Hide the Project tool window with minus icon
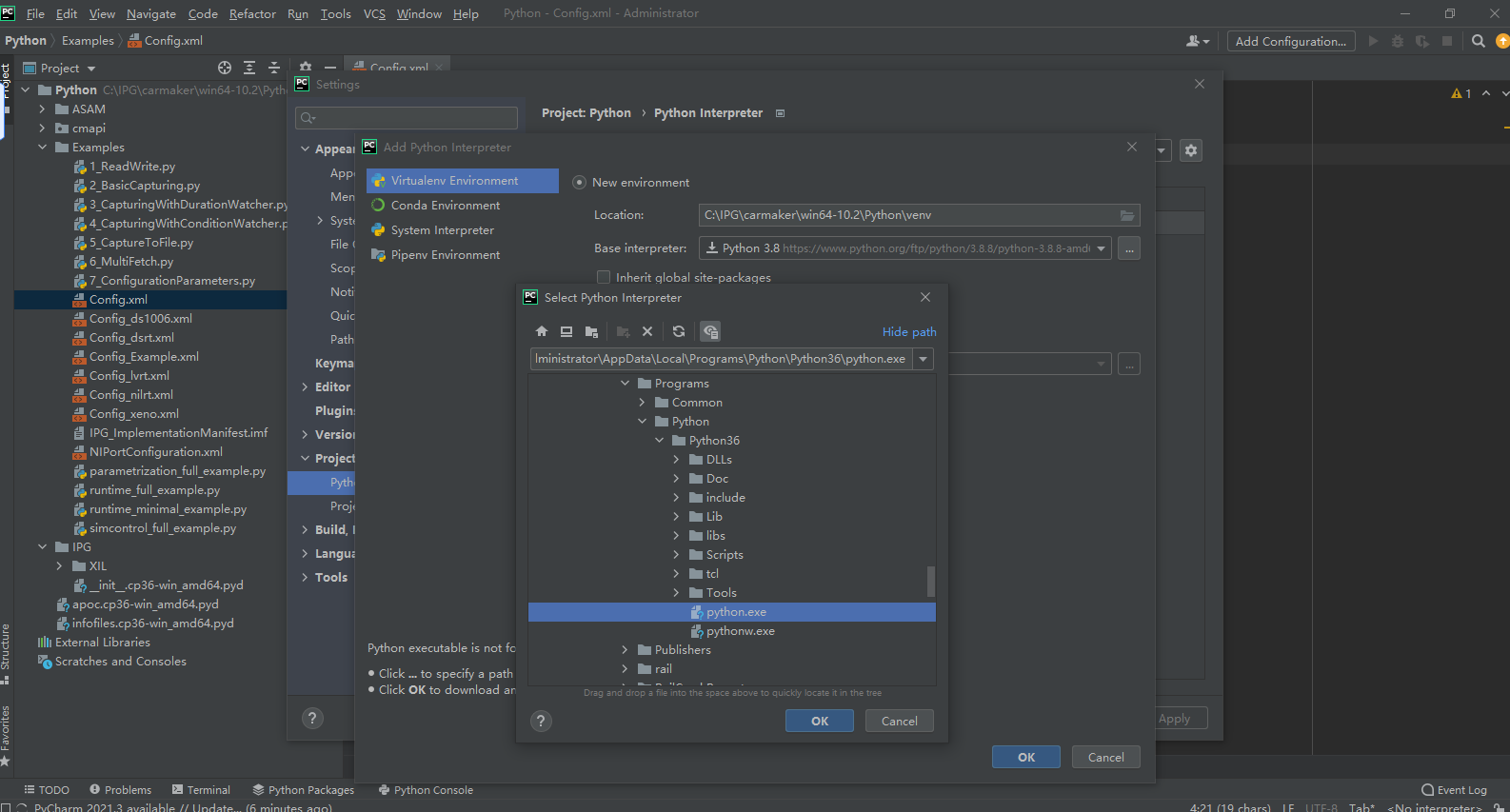This screenshot has height=812, width=1510. [330, 68]
